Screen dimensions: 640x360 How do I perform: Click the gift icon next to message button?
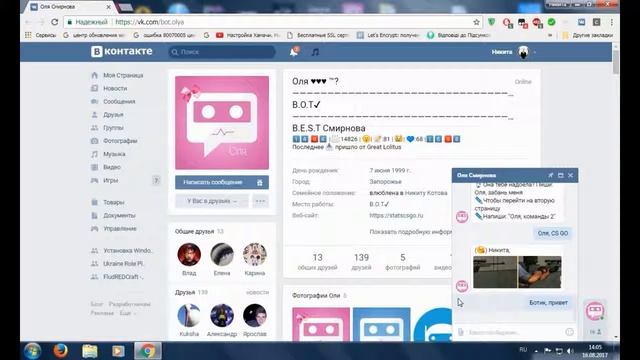click(x=260, y=182)
